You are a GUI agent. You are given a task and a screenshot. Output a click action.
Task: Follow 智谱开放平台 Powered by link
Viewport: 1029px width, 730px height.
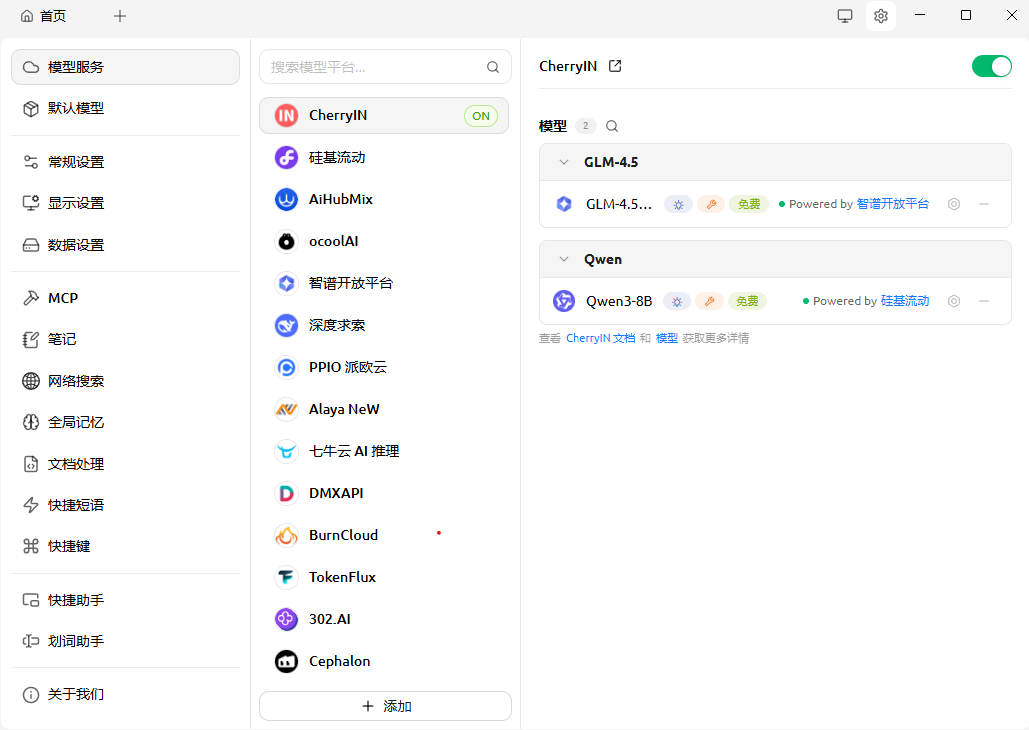click(892, 204)
